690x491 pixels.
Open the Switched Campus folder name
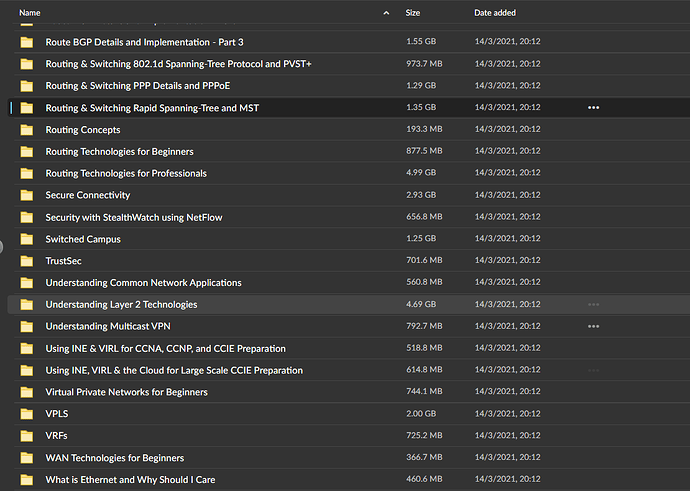pyautogui.click(x=83, y=239)
